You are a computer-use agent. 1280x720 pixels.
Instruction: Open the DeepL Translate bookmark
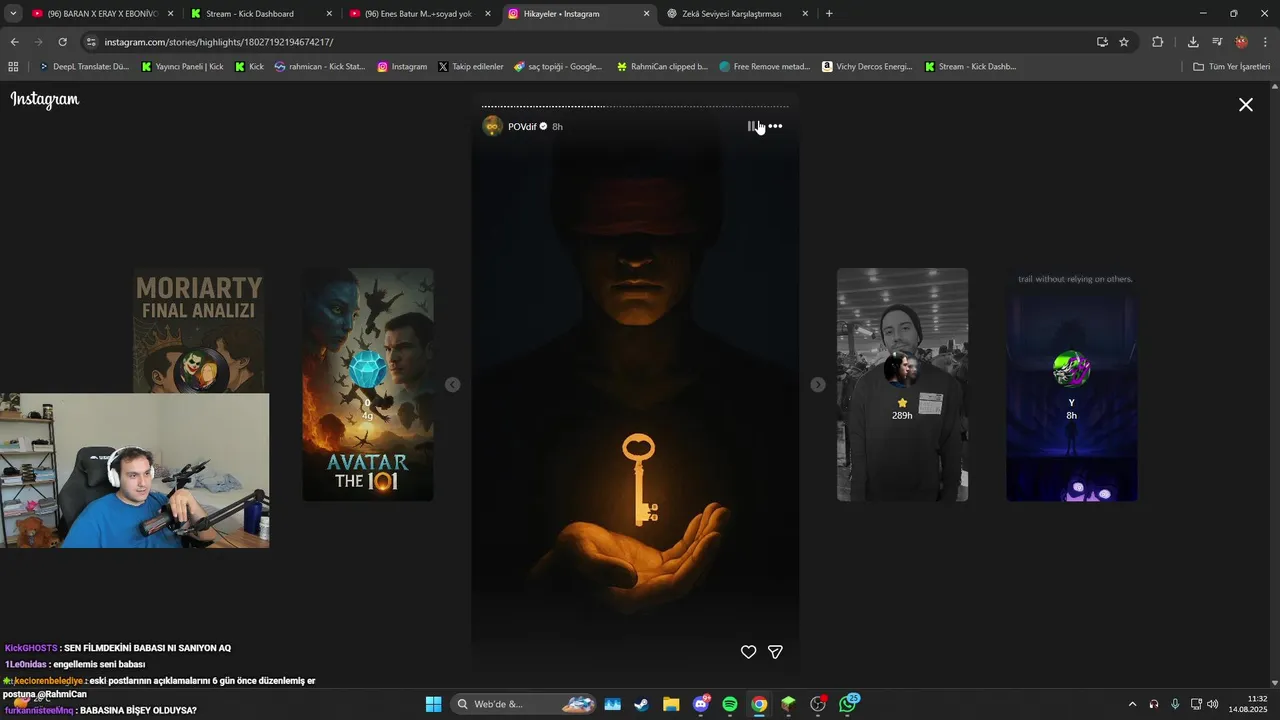[x=83, y=67]
